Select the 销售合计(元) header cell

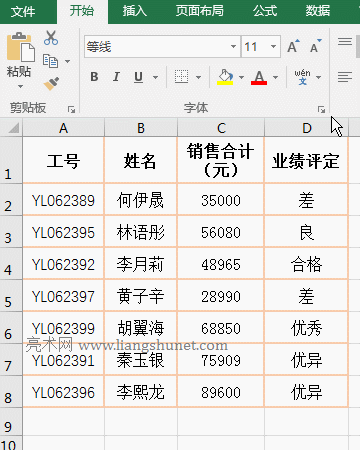click(x=221, y=160)
